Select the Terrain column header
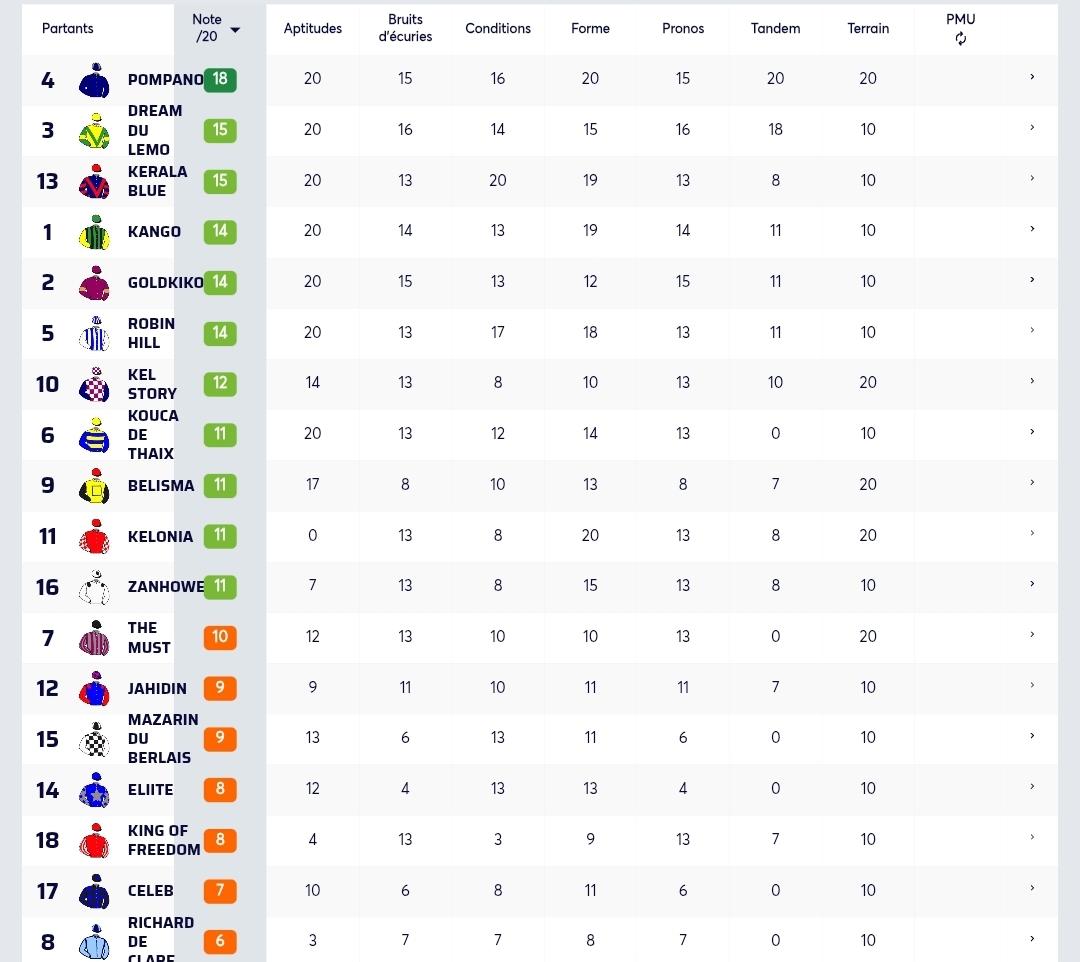This screenshot has width=1080, height=962. click(868, 28)
